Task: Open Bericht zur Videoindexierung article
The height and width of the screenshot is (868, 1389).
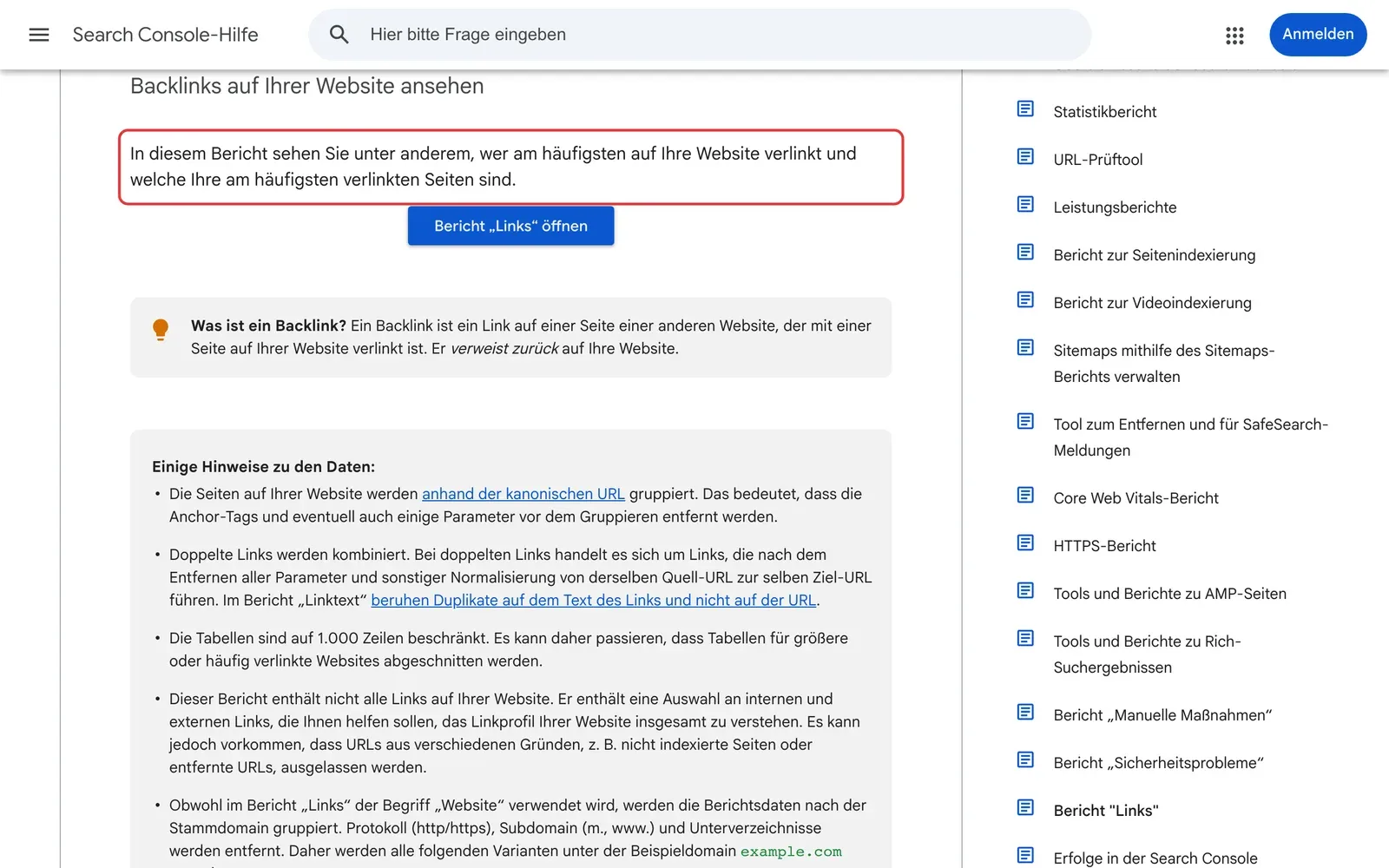Action: pyautogui.click(x=1153, y=303)
